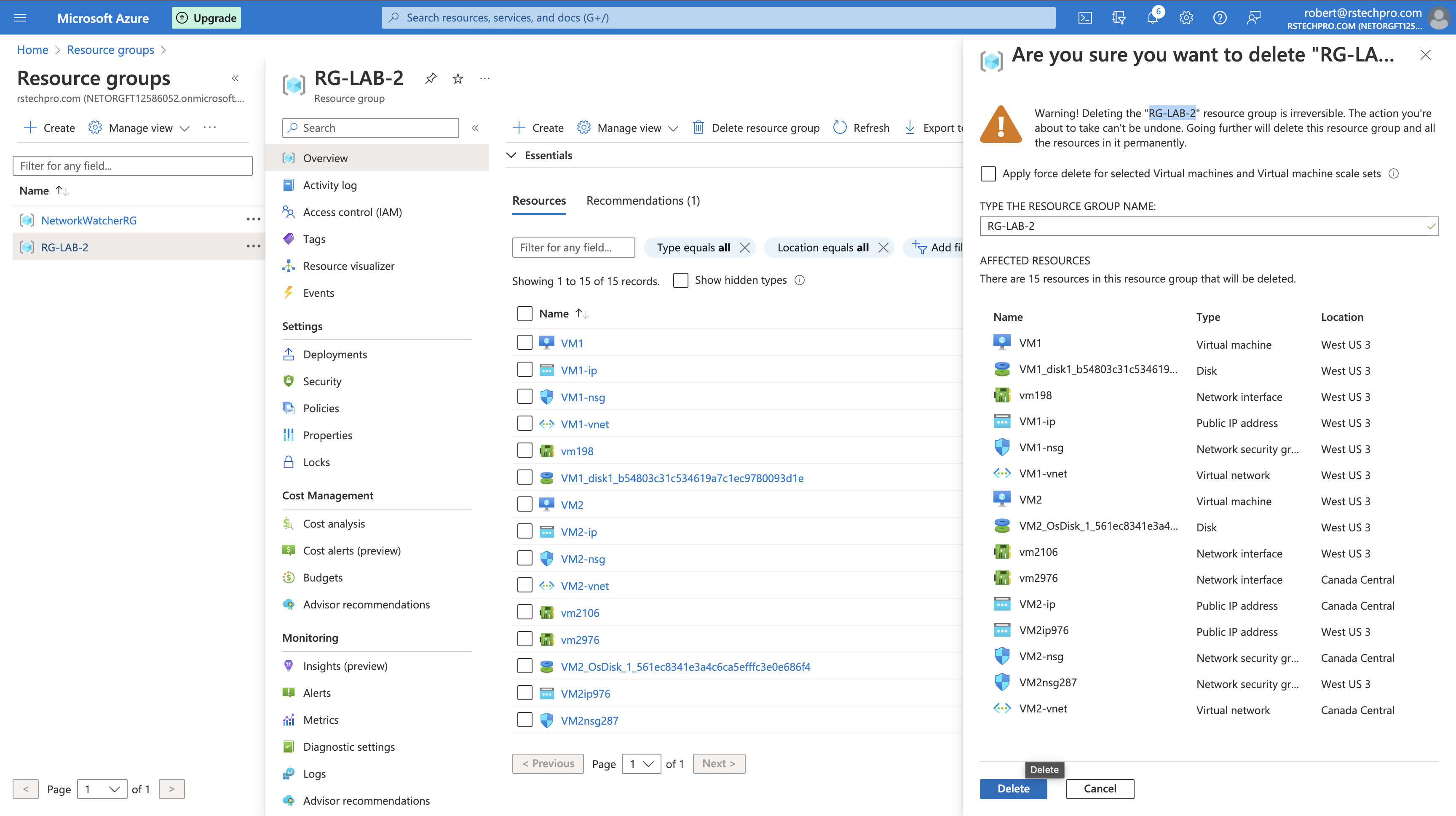Check the VM1 row checkbox
Screen dimensions: 1456x816
click(525, 342)
